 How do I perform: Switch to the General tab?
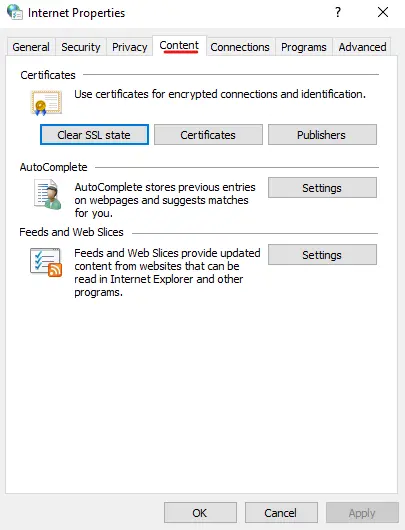tap(31, 47)
